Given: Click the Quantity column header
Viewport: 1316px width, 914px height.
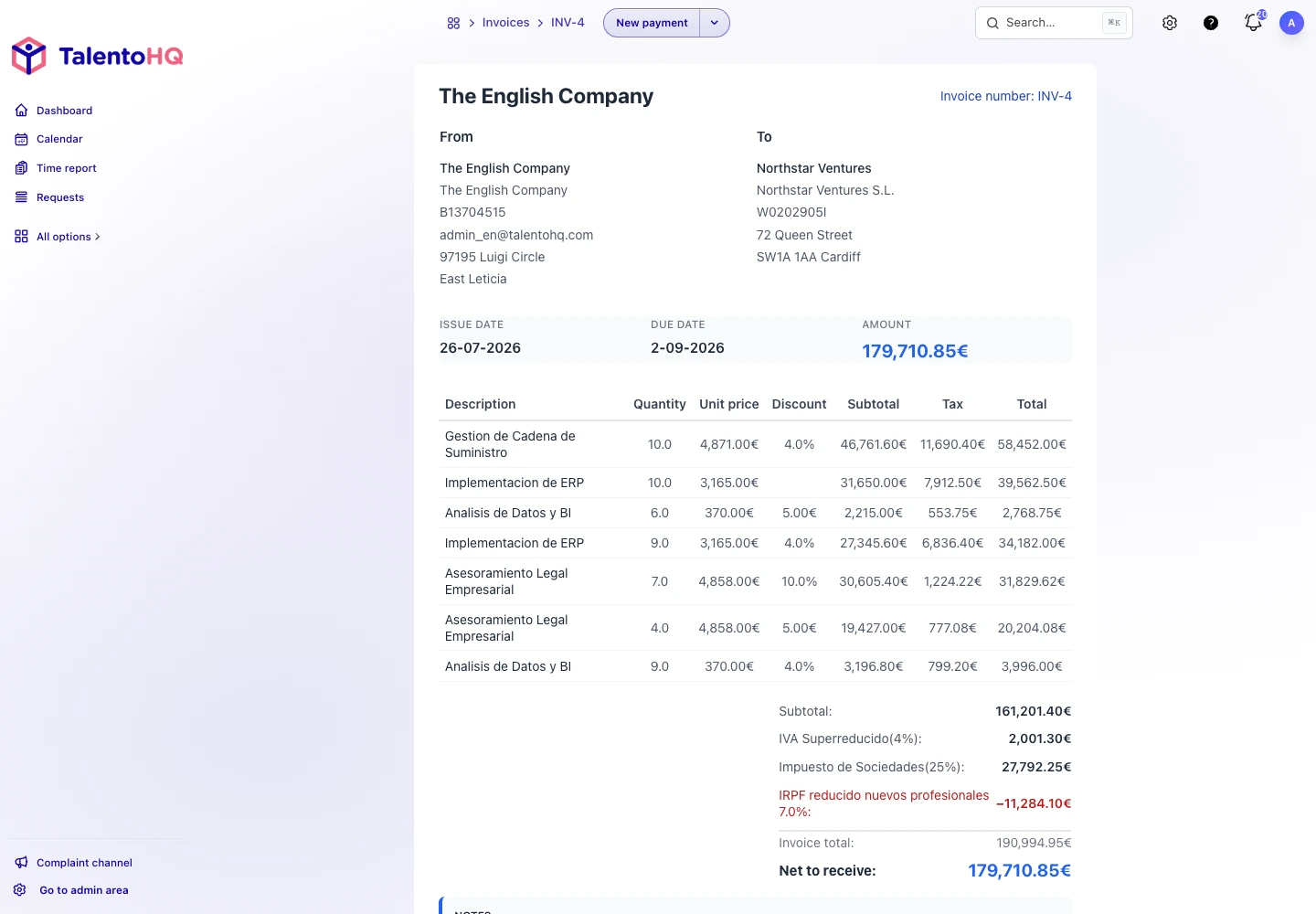Looking at the screenshot, I should pos(660,404).
